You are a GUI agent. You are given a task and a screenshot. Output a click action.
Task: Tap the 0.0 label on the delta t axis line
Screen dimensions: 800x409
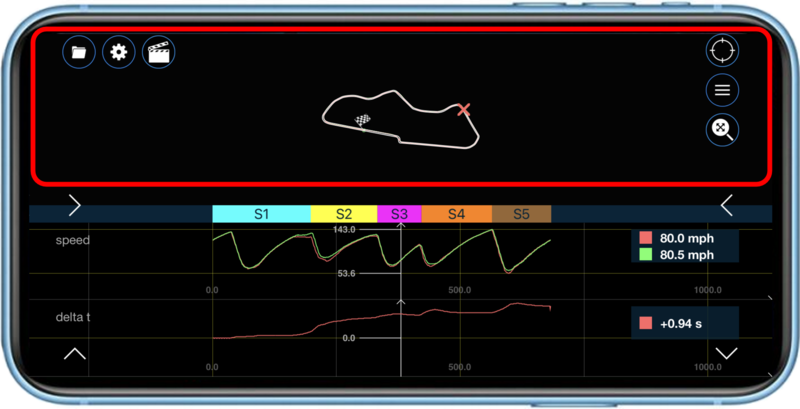(349, 338)
